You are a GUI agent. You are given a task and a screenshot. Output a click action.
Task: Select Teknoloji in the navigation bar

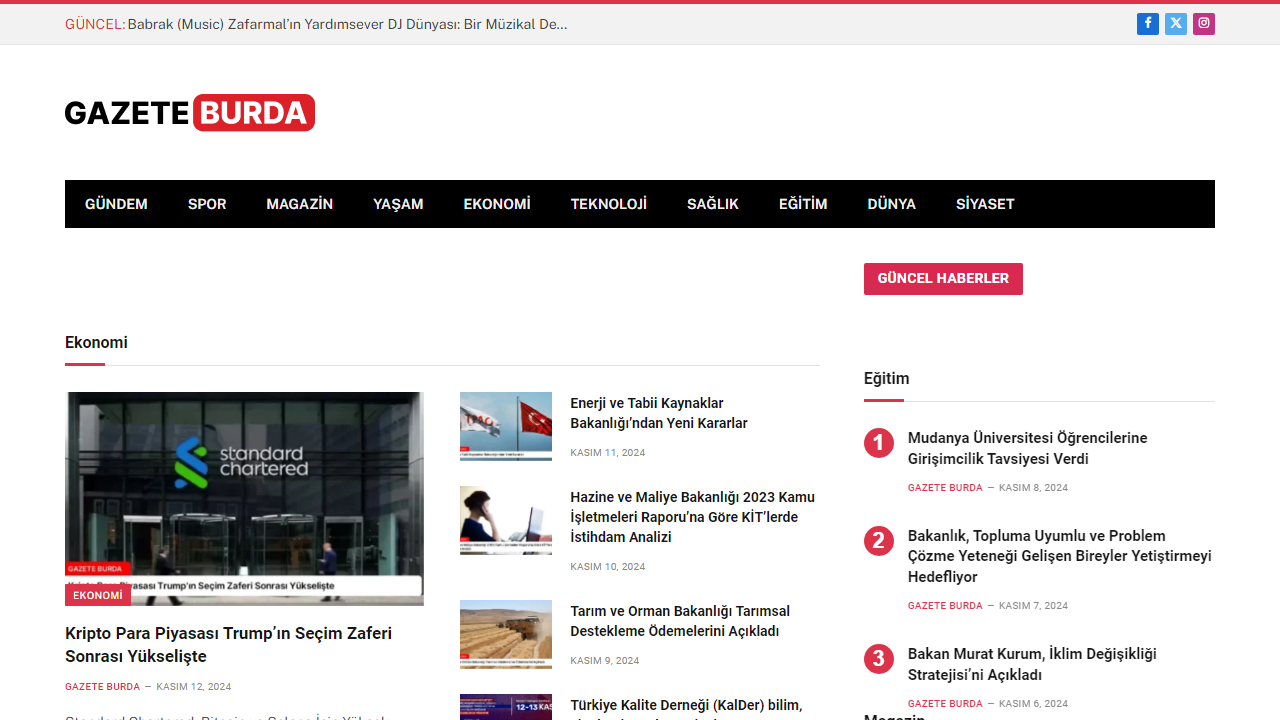coord(608,204)
